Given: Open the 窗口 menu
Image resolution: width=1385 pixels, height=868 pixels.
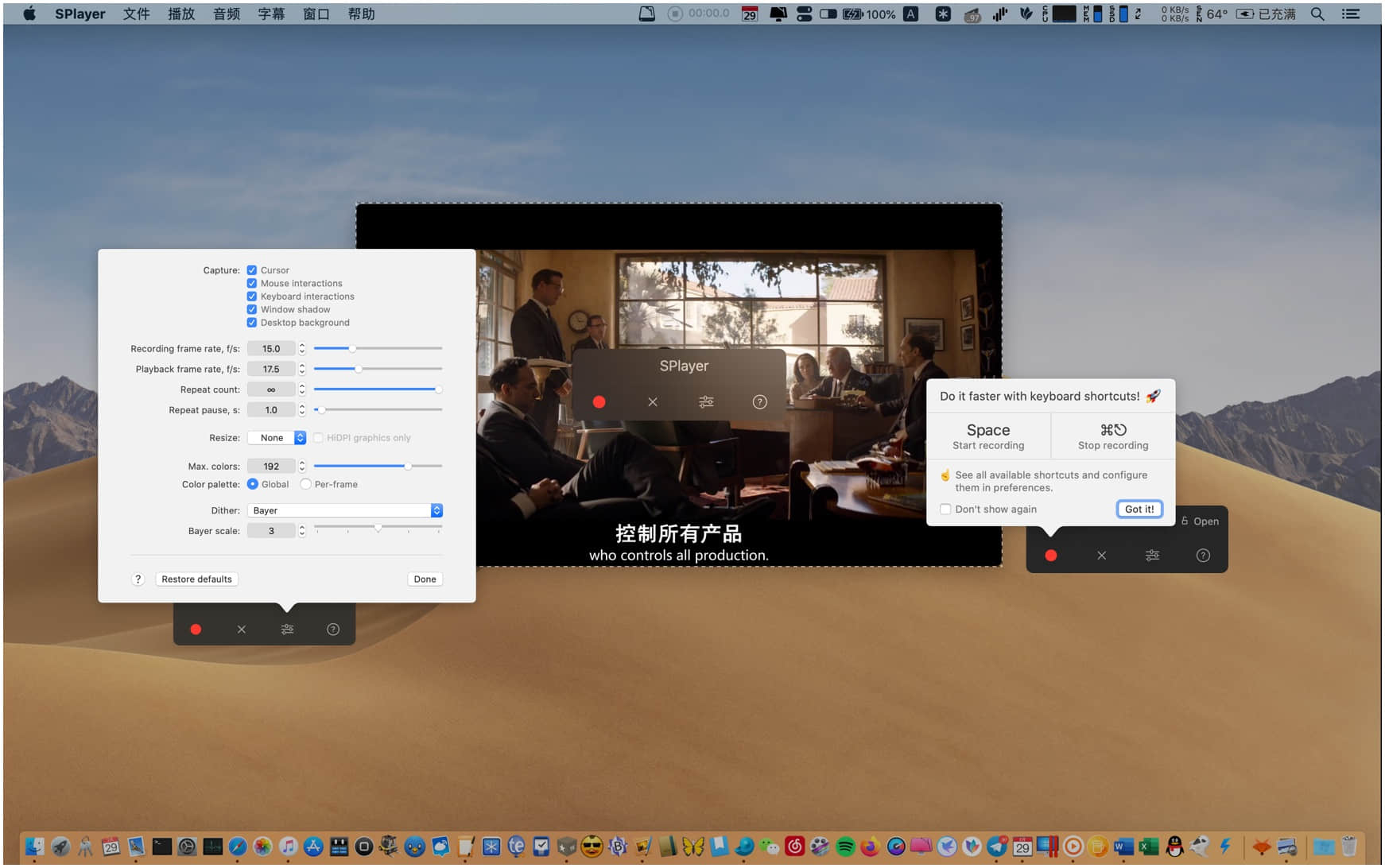Looking at the screenshot, I should coord(316,14).
